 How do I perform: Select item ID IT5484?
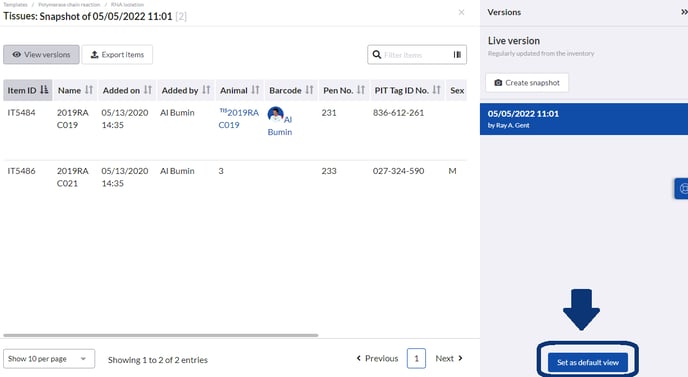click(22, 112)
